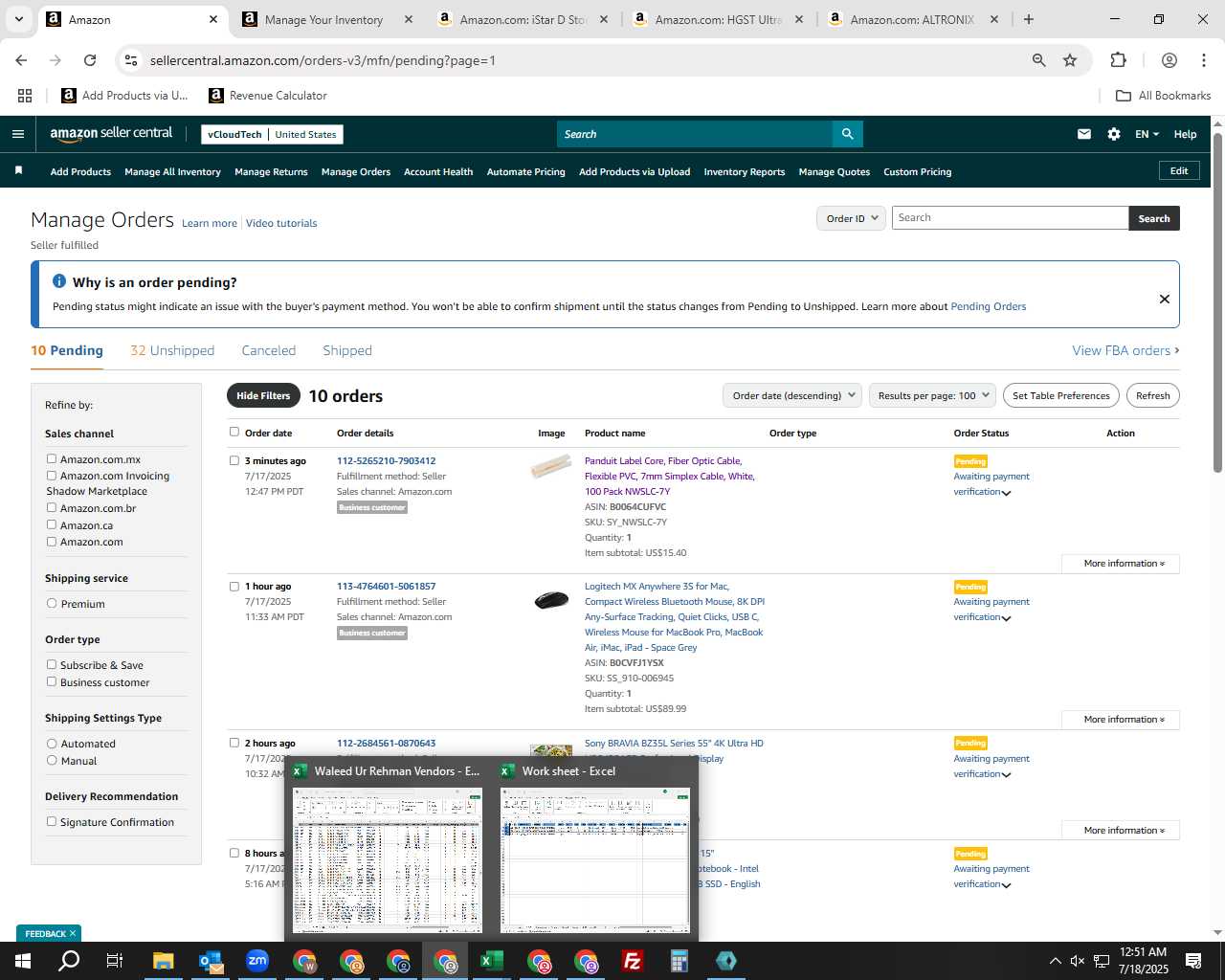Open the Account Health menu item
Screen dimensions: 1225x980
[438, 171]
